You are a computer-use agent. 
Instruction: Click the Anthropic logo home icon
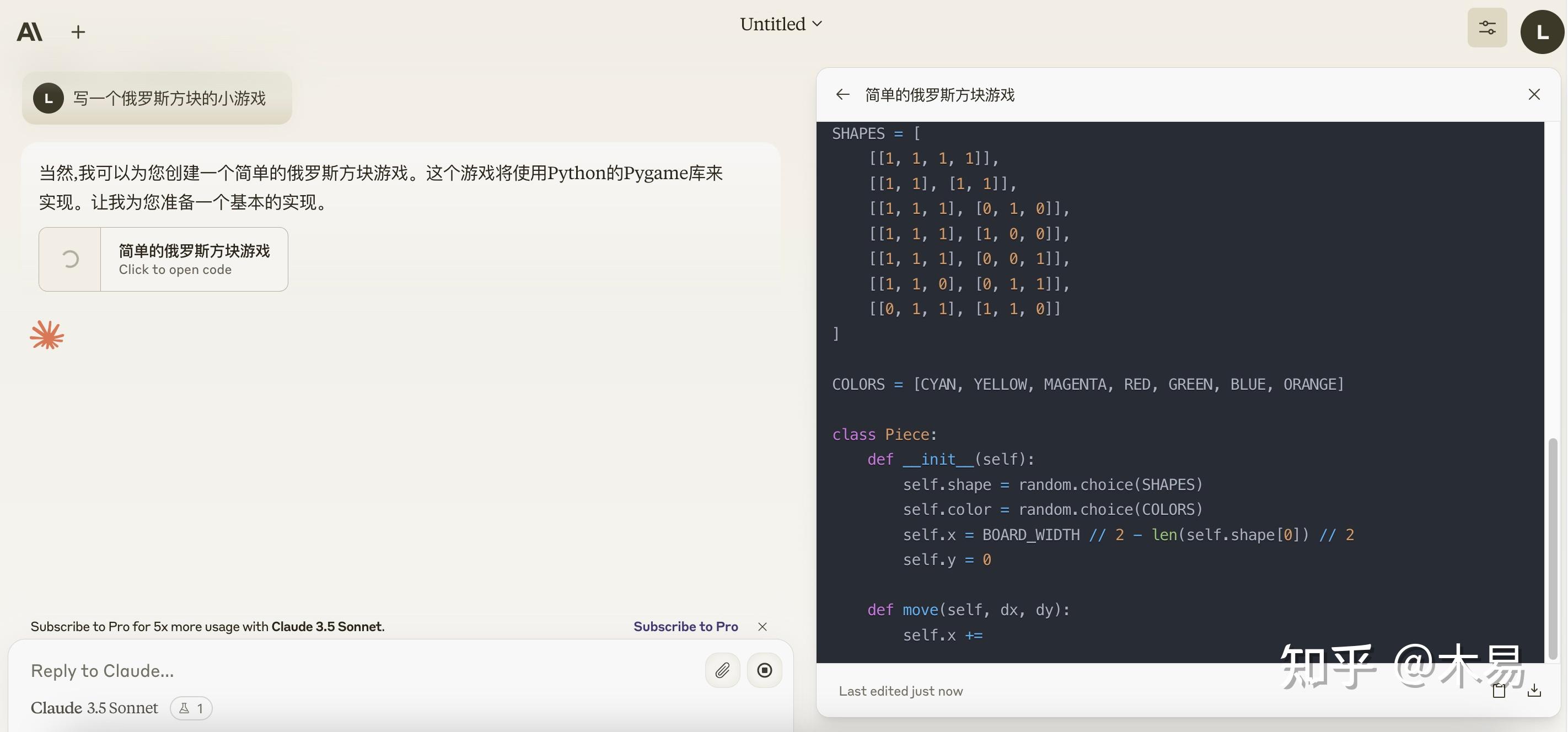click(29, 31)
